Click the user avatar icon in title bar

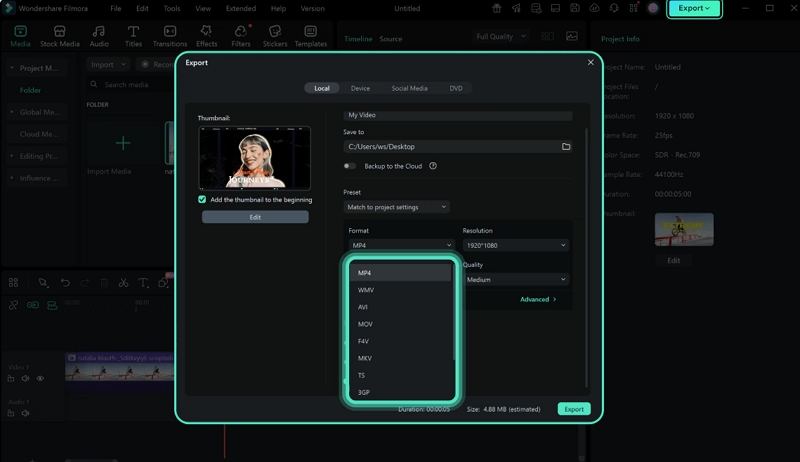[x=653, y=8]
